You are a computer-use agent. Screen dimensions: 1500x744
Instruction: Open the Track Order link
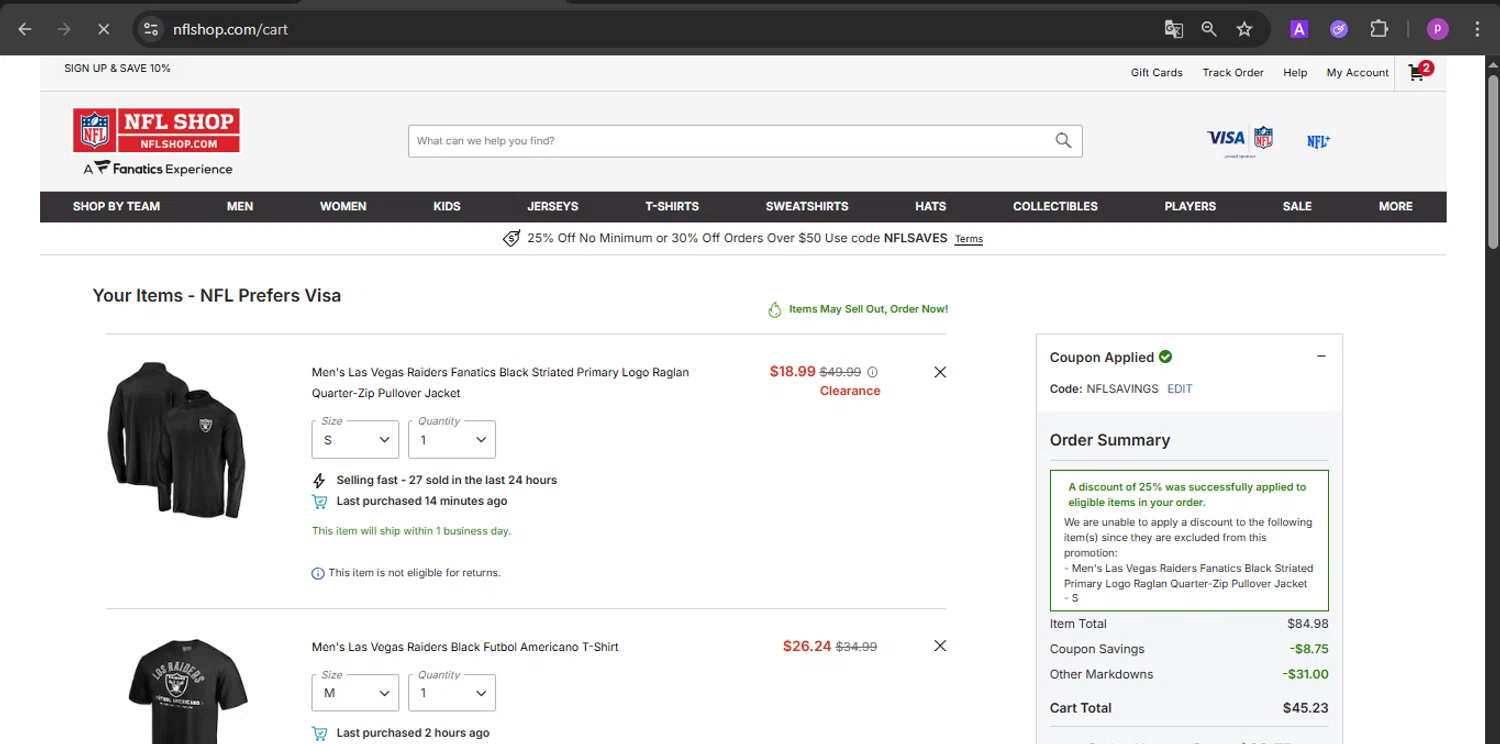click(1233, 72)
